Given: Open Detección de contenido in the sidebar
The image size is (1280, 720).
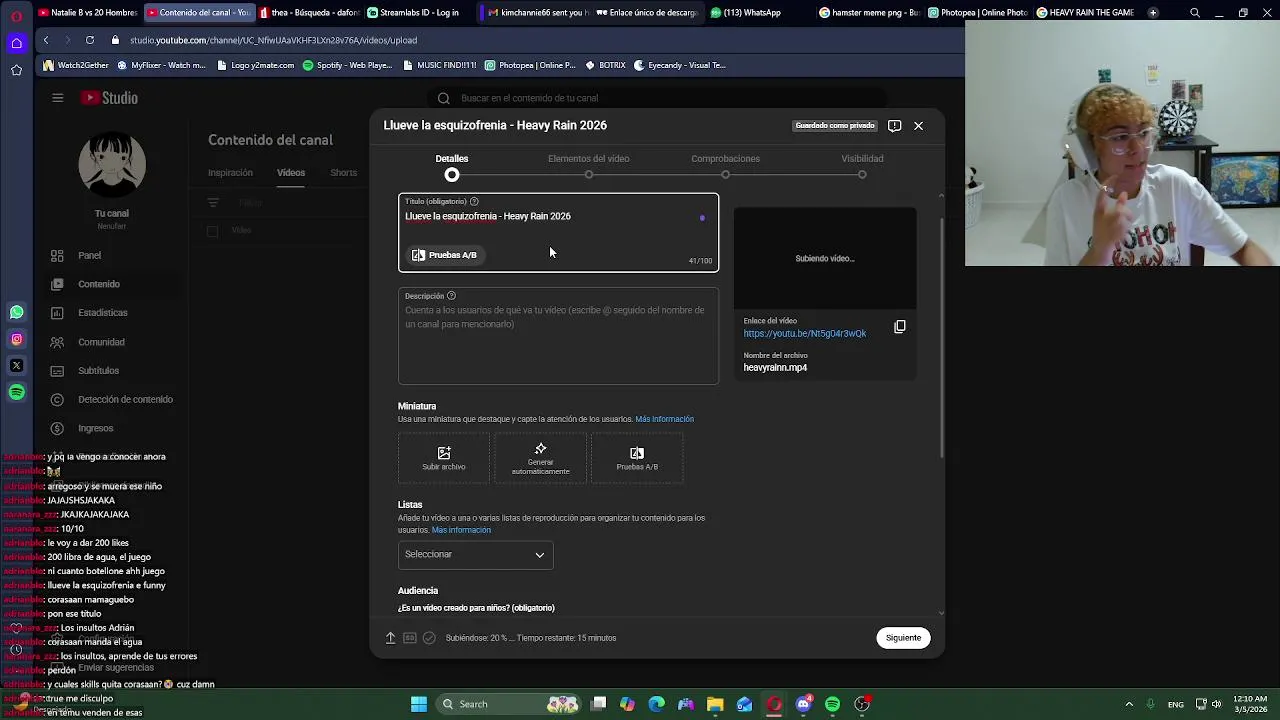Looking at the screenshot, I should (x=110, y=400).
